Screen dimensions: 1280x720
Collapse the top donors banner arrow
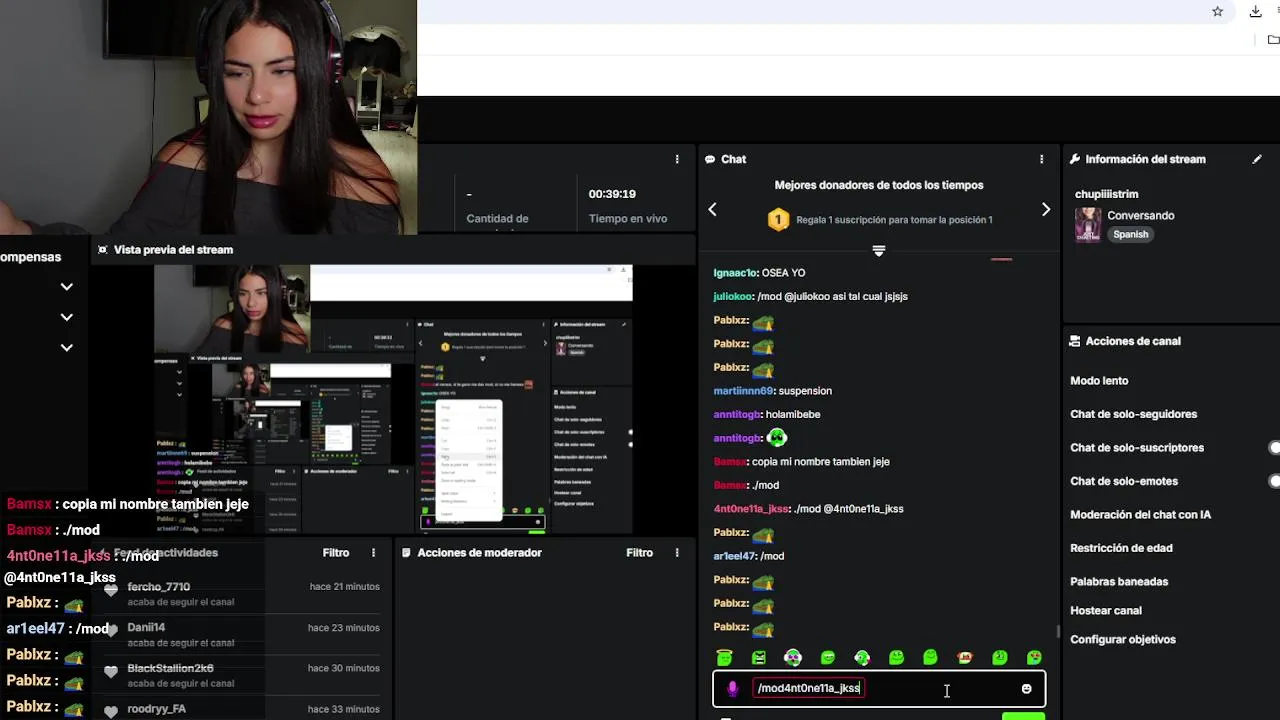[x=879, y=251]
